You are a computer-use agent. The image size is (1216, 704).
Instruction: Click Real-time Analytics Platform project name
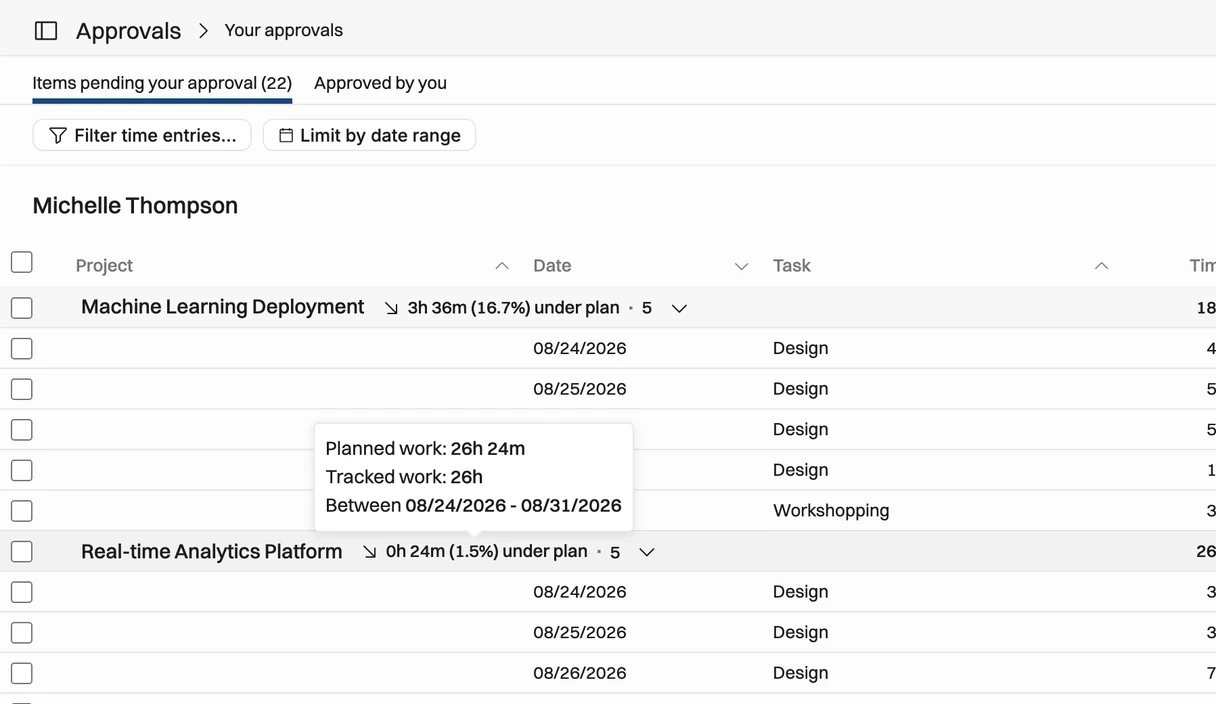tap(211, 551)
